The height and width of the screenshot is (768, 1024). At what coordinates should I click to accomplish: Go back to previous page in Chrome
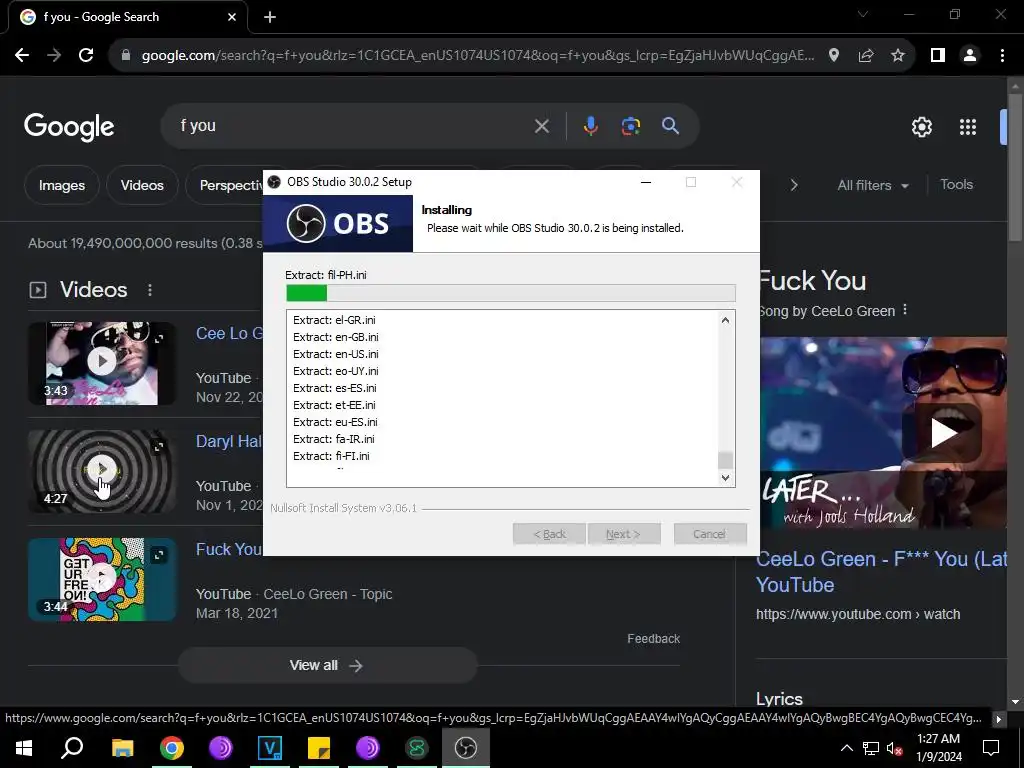tap(22, 56)
